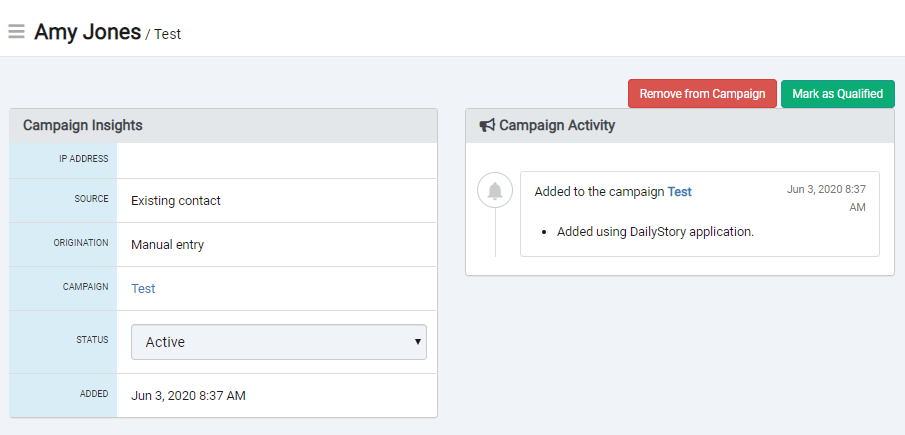This screenshot has height=435, width=905.
Task: Click the bell notification icon in timeline
Action: (495, 190)
